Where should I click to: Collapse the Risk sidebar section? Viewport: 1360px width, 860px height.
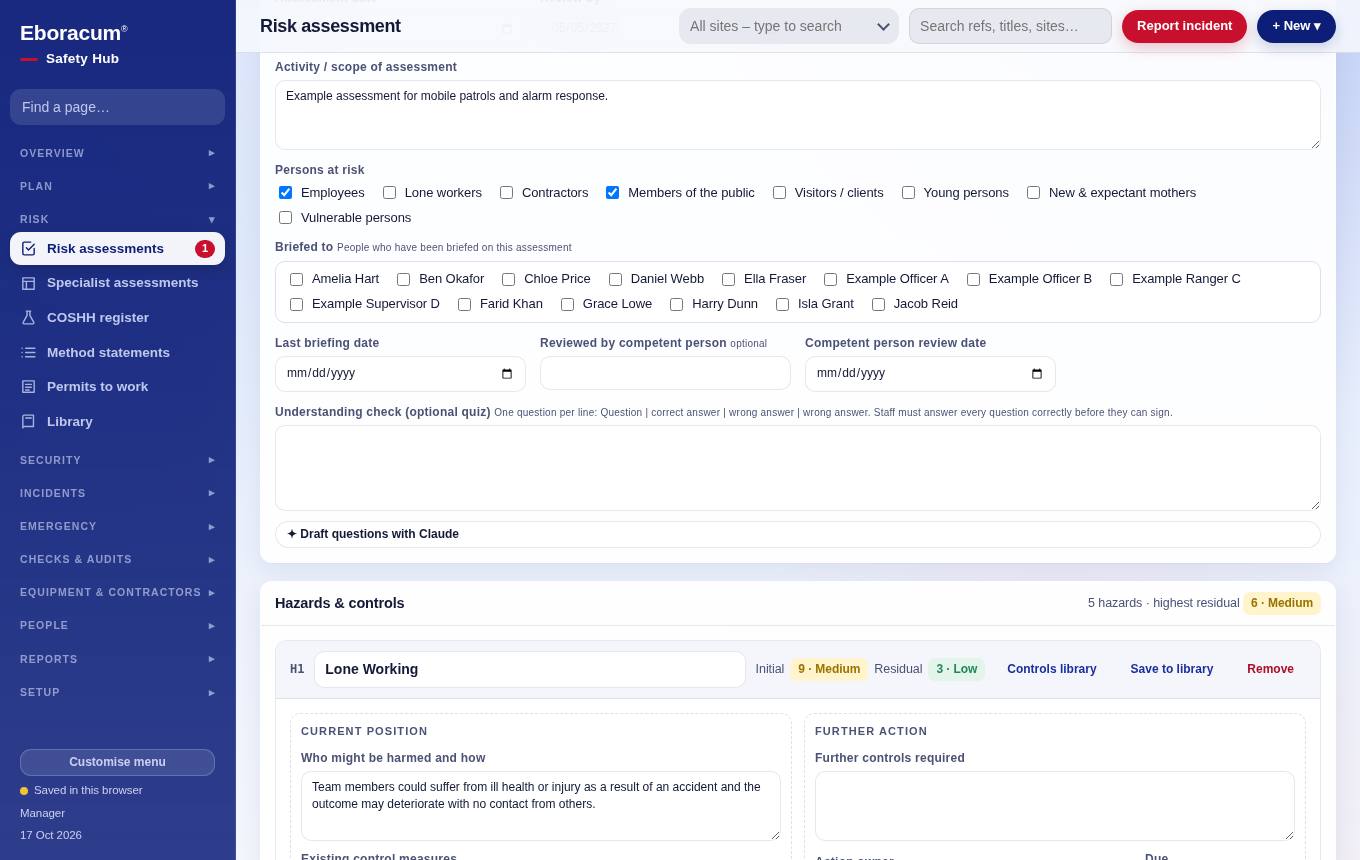point(118,219)
